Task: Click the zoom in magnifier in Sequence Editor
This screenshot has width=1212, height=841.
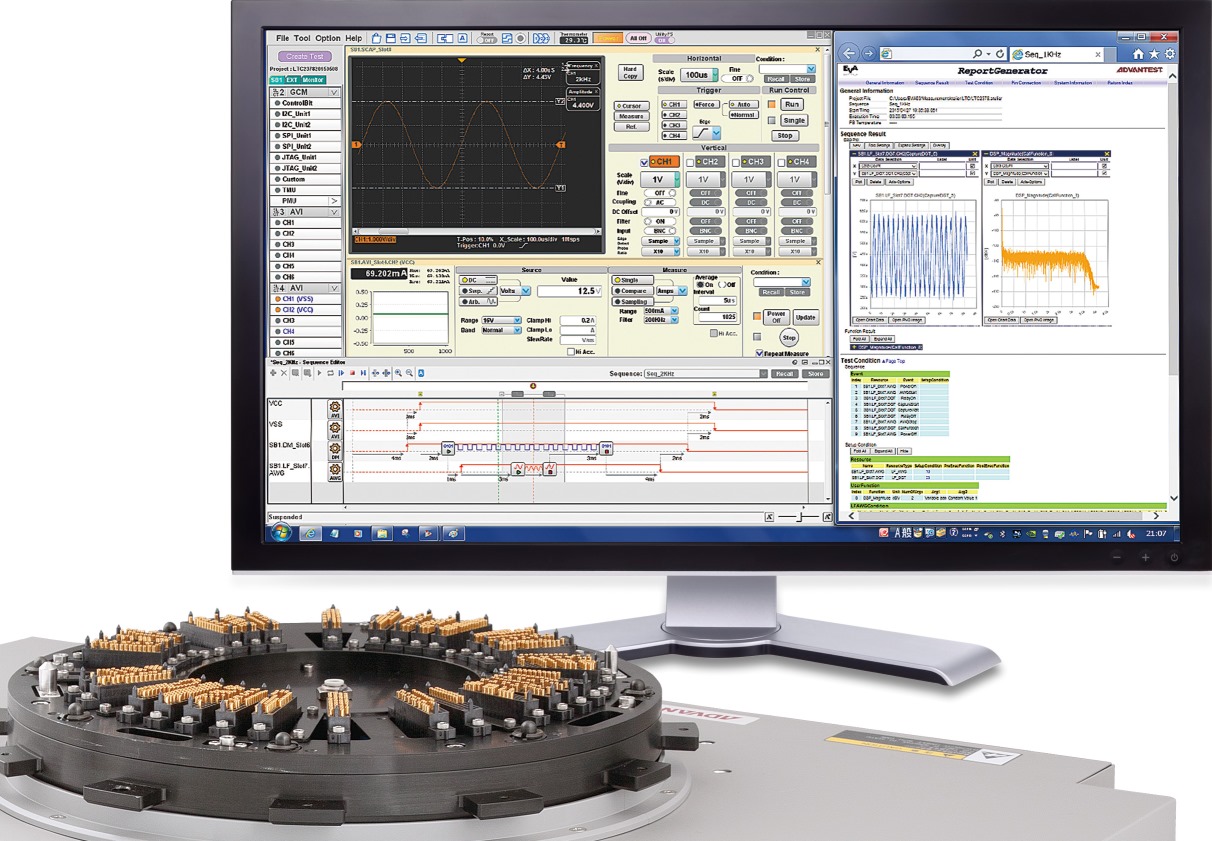Action: (397, 373)
